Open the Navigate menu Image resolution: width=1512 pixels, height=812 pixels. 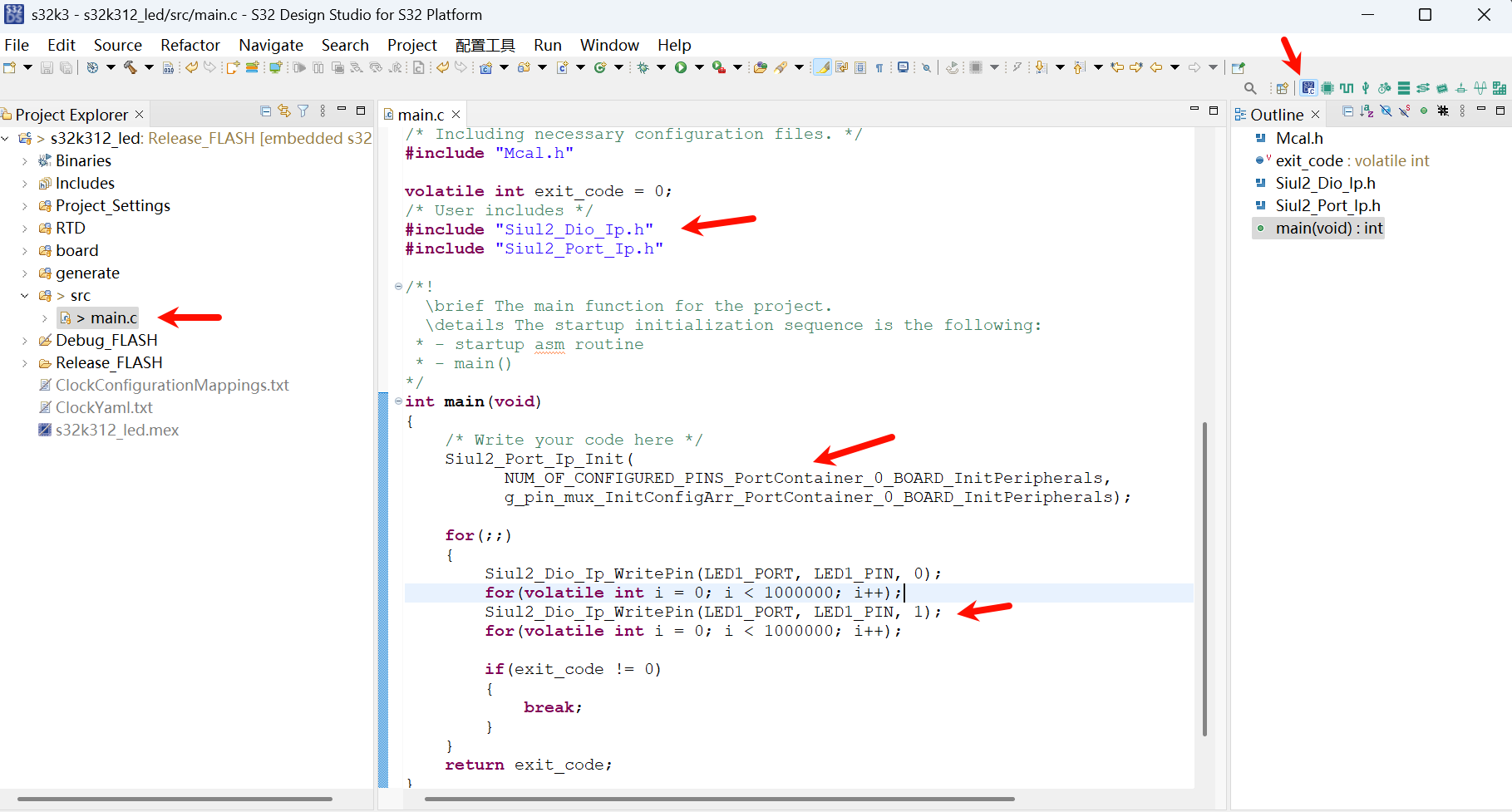[x=271, y=45]
